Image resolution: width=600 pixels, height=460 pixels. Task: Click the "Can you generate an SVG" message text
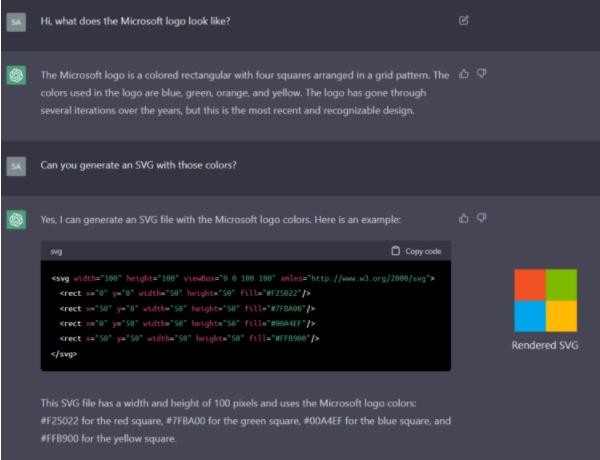[138, 165]
